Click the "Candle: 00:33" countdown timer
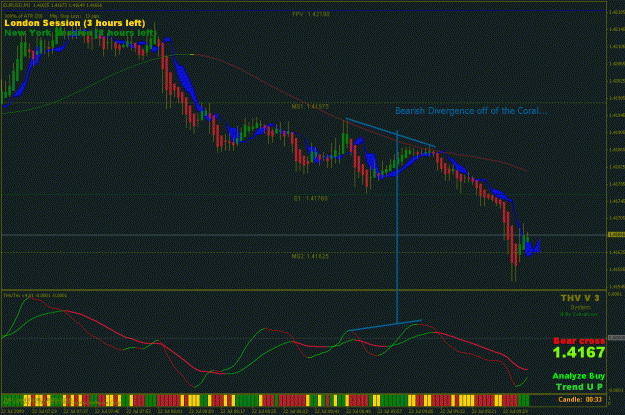Viewport: 625px width, 415px height. 580,399
